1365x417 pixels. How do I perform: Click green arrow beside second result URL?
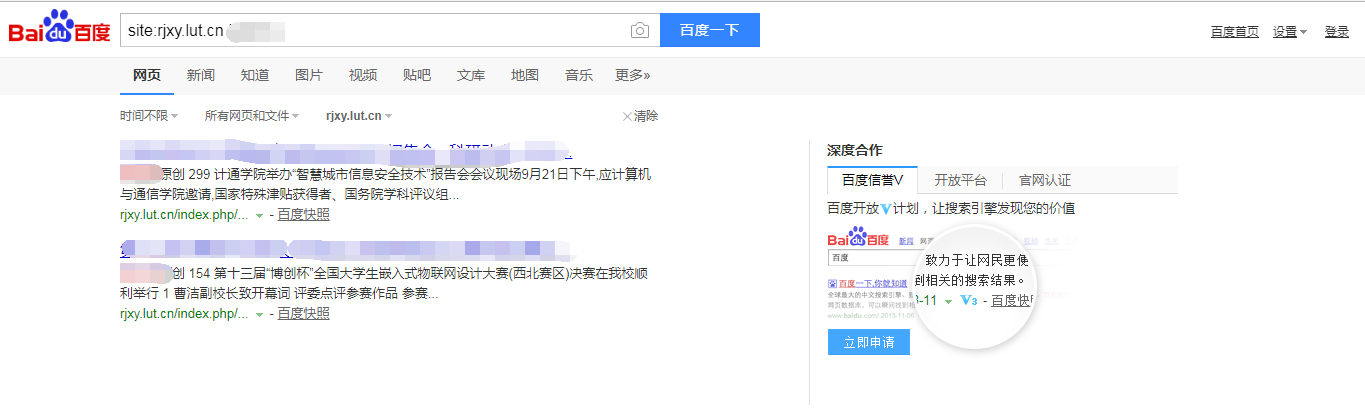[259, 314]
